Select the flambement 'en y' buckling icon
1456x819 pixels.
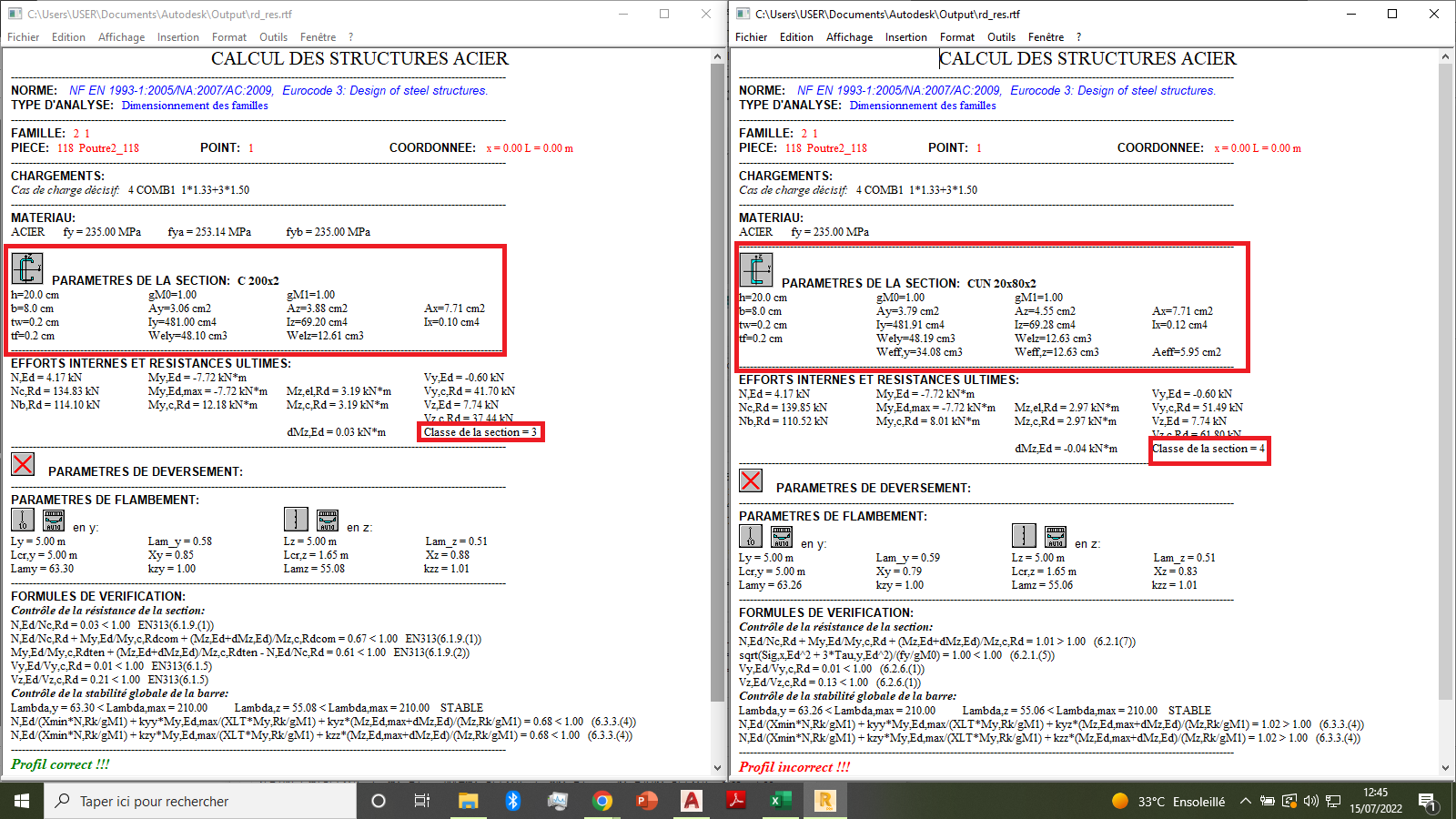coord(23,520)
